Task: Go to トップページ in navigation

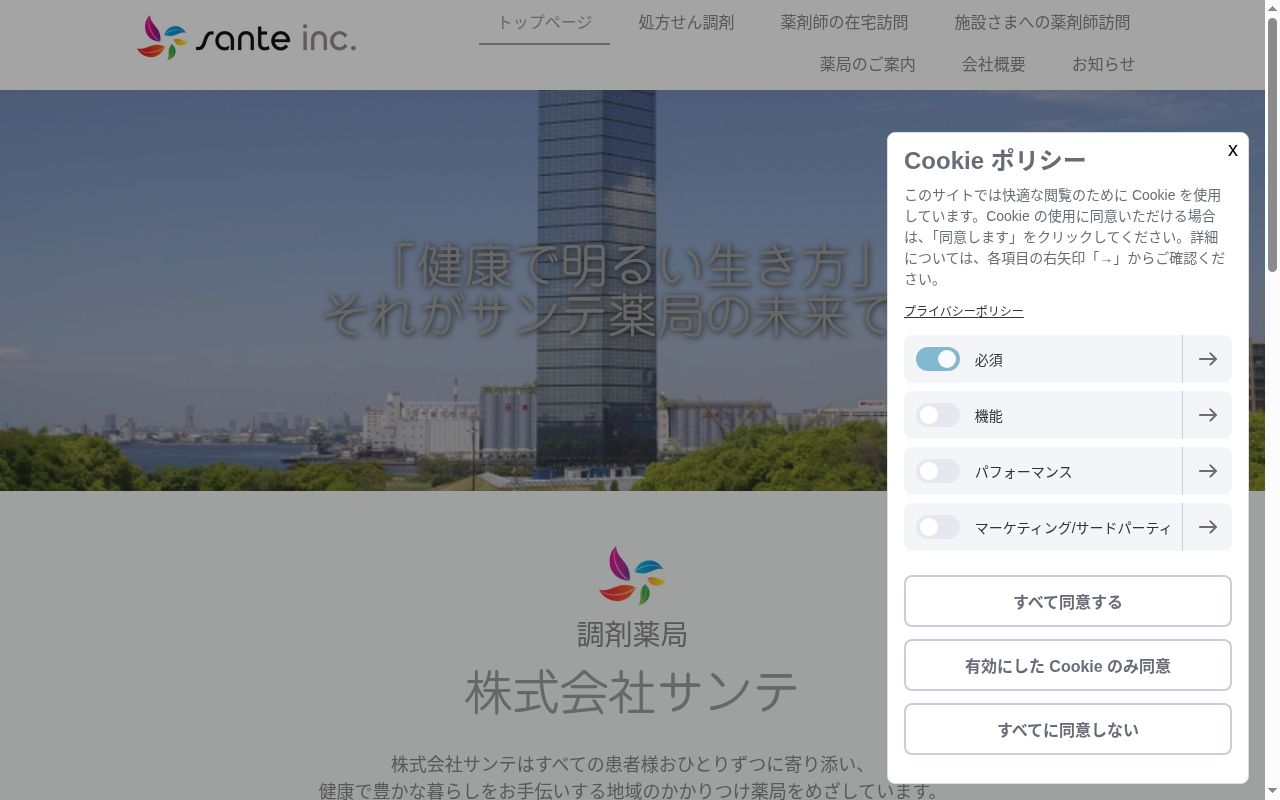Action: coord(545,22)
